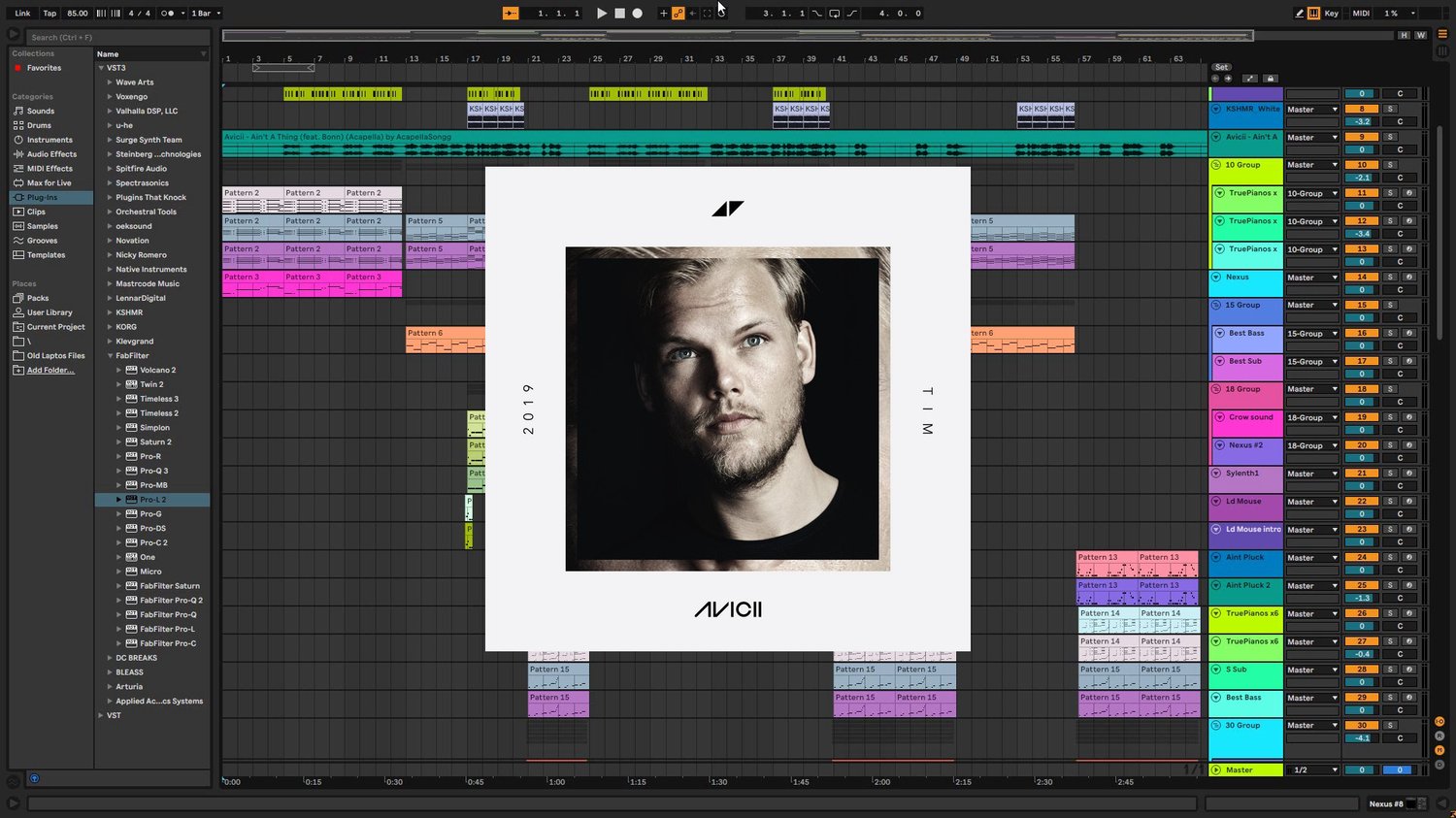The width and height of the screenshot is (1456, 818).
Task: Jump to the next locator arrow
Action: tap(1228, 79)
